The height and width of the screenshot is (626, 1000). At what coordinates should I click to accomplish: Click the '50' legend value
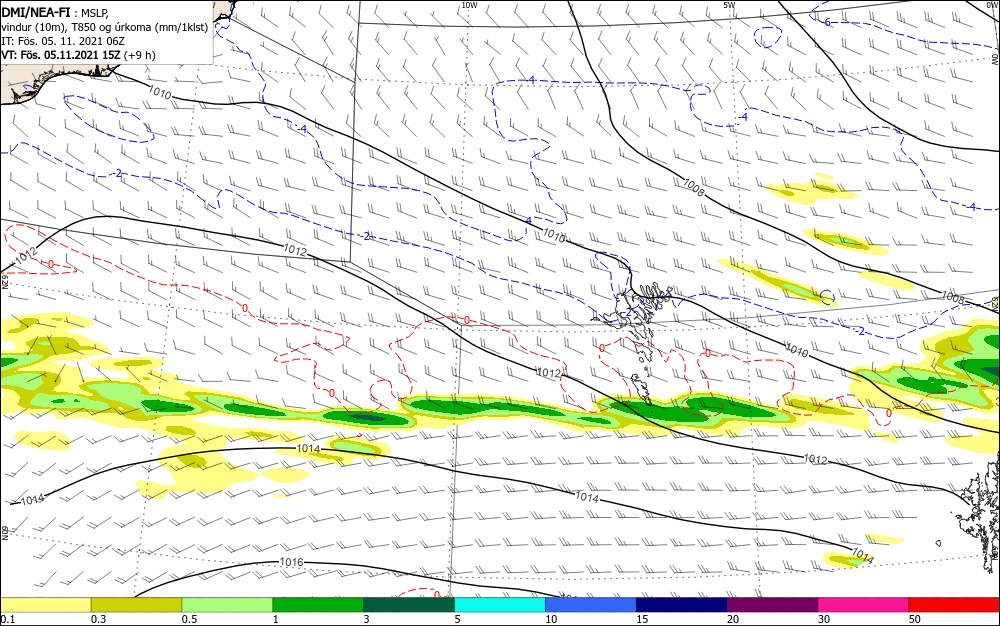[914, 619]
